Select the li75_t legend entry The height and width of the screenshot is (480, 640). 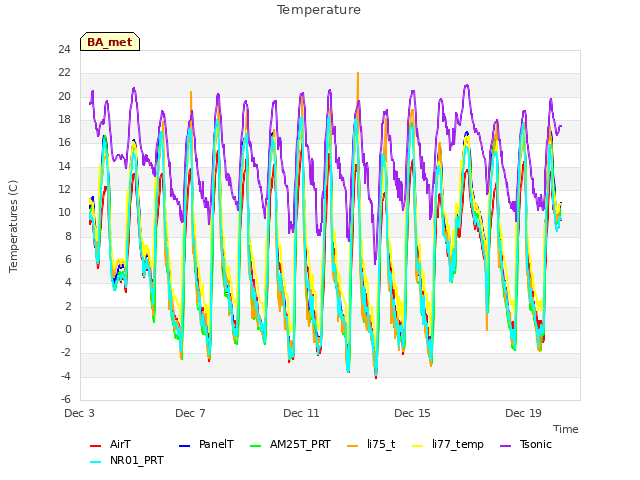(371, 444)
